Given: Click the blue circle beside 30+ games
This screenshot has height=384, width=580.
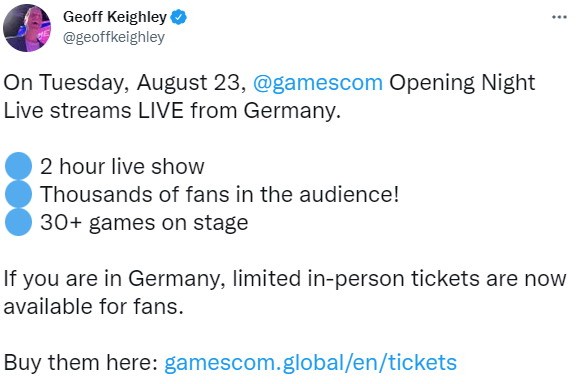Looking at the screenshot, I should pos(18,222).
